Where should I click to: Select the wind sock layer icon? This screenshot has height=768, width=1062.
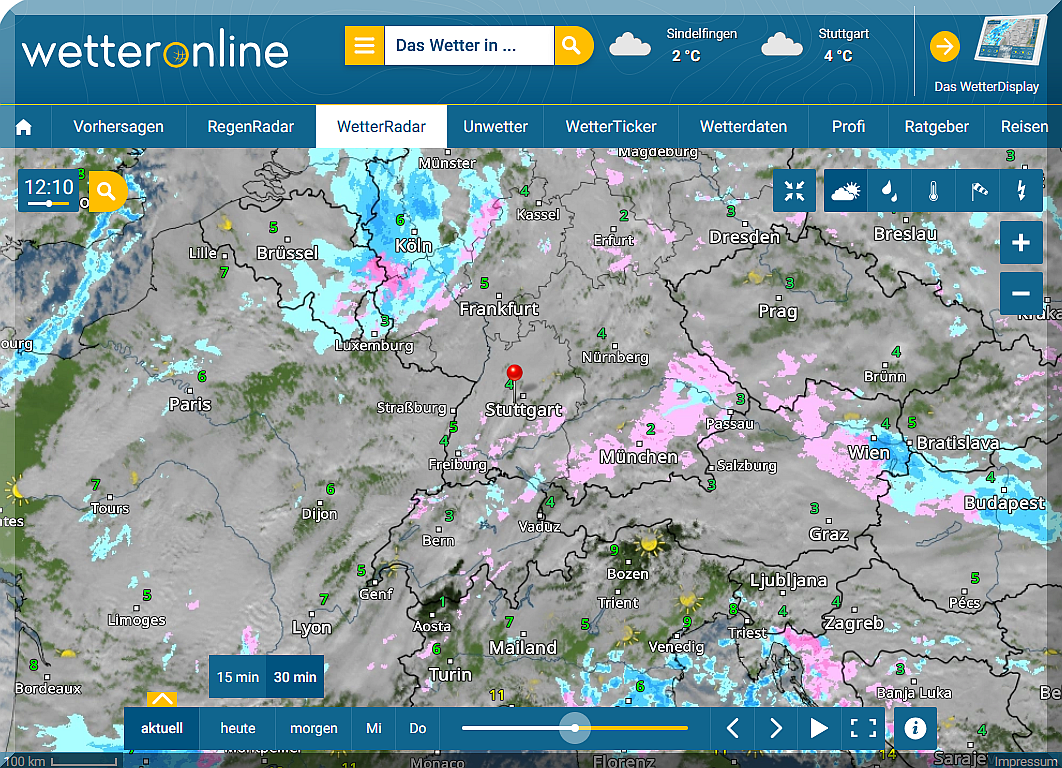[x=978, y=191]
